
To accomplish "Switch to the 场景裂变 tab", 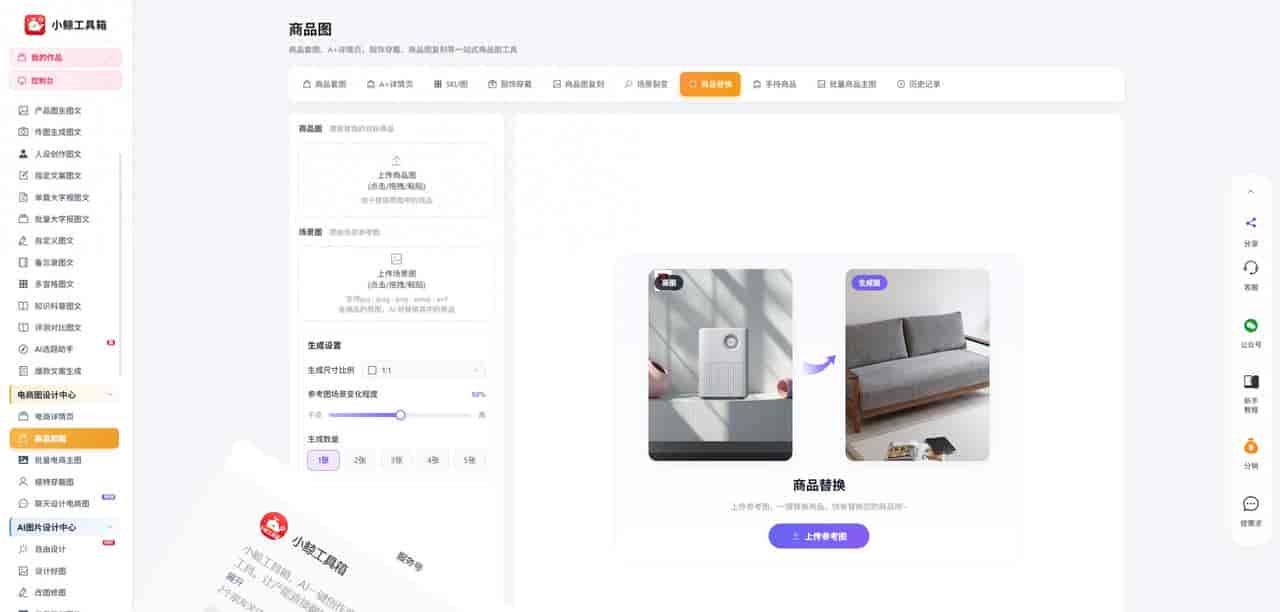I will (646, 84).
